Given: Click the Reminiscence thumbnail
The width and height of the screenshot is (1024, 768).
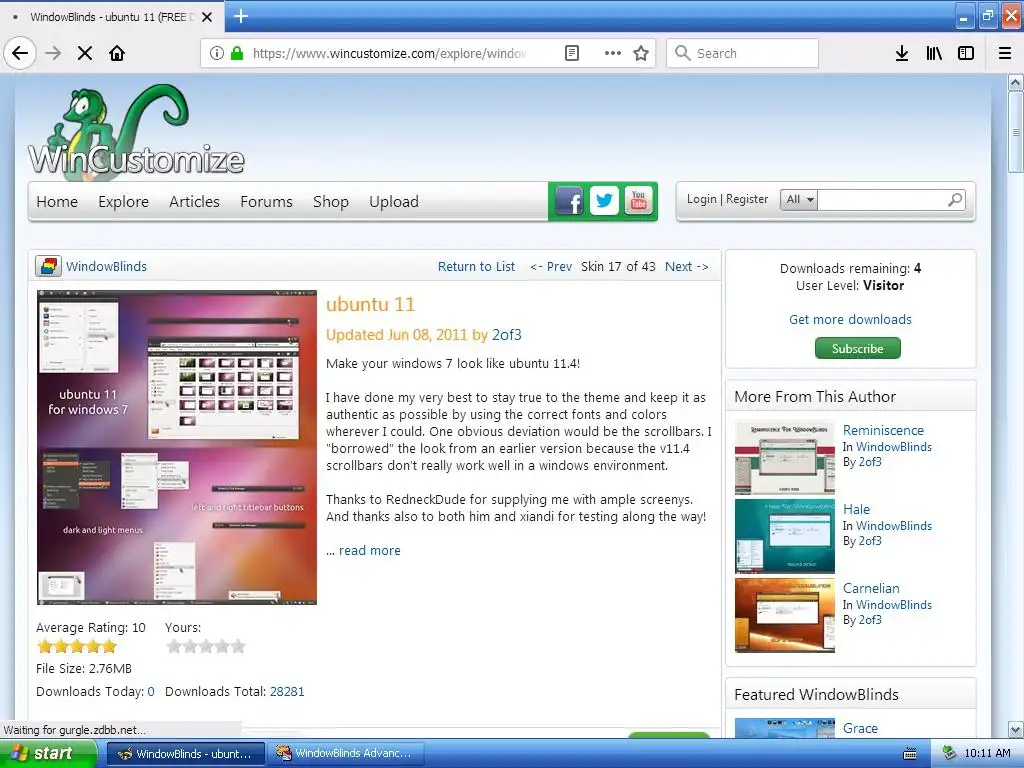Looking at the screenshot, I should [x=784, y=458].
